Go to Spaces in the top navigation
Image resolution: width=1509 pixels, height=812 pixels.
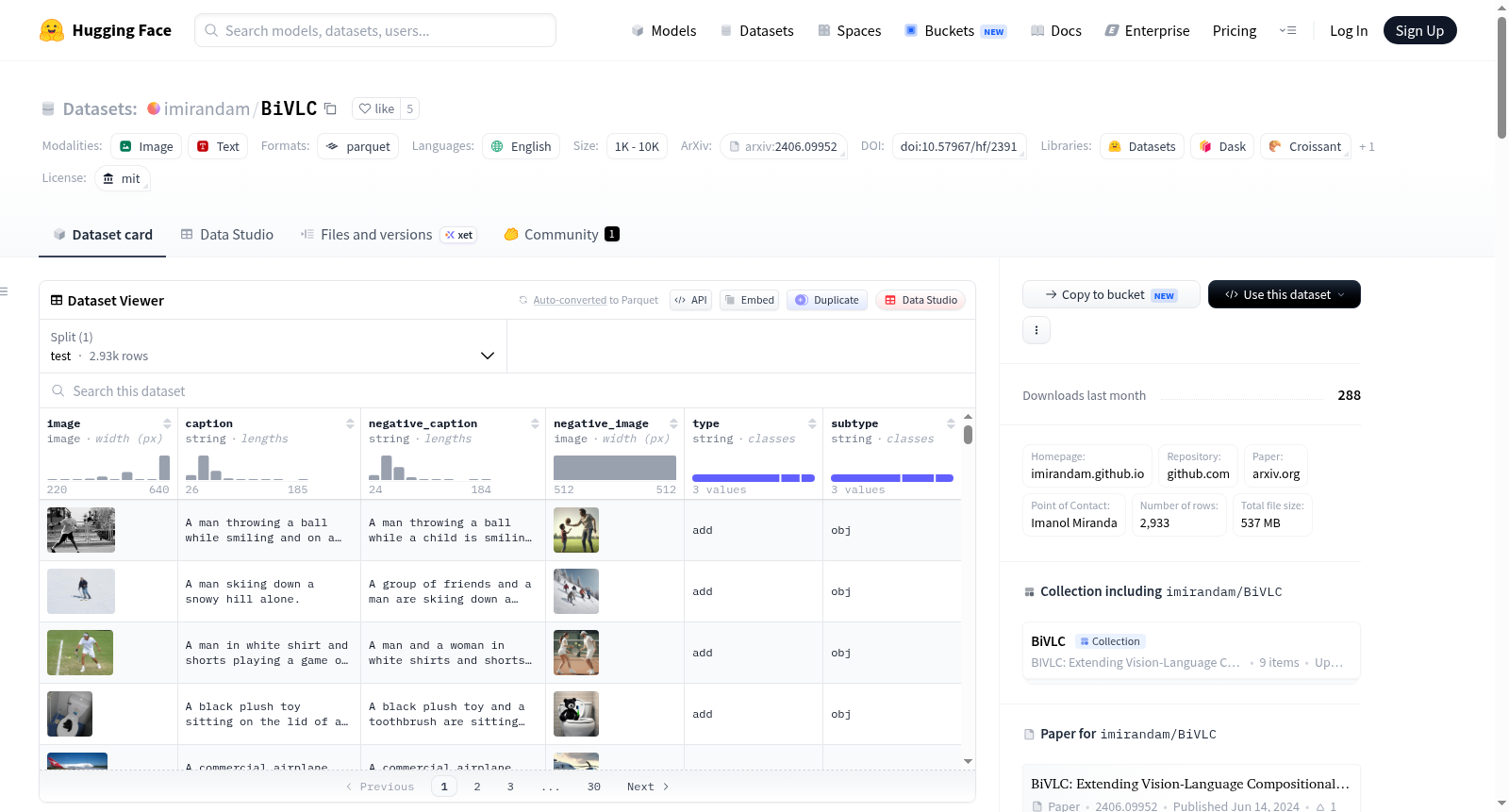[x=850, y=30]
